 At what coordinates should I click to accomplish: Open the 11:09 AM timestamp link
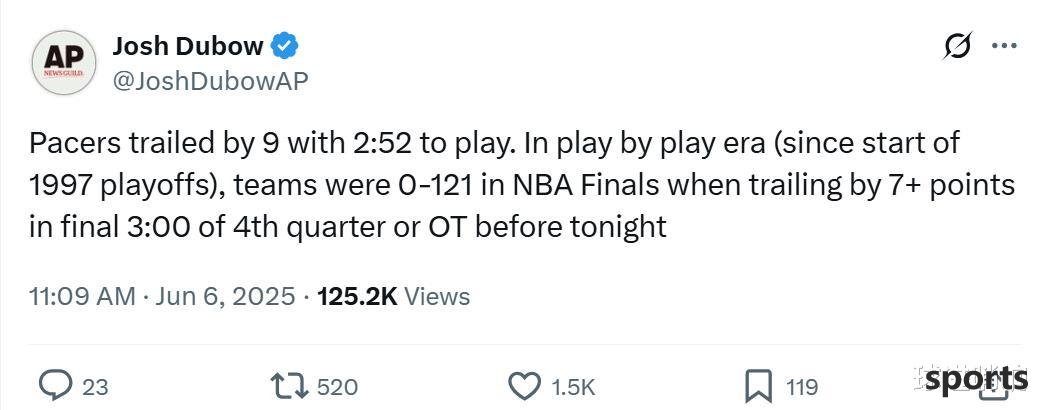tap(82, 296)
